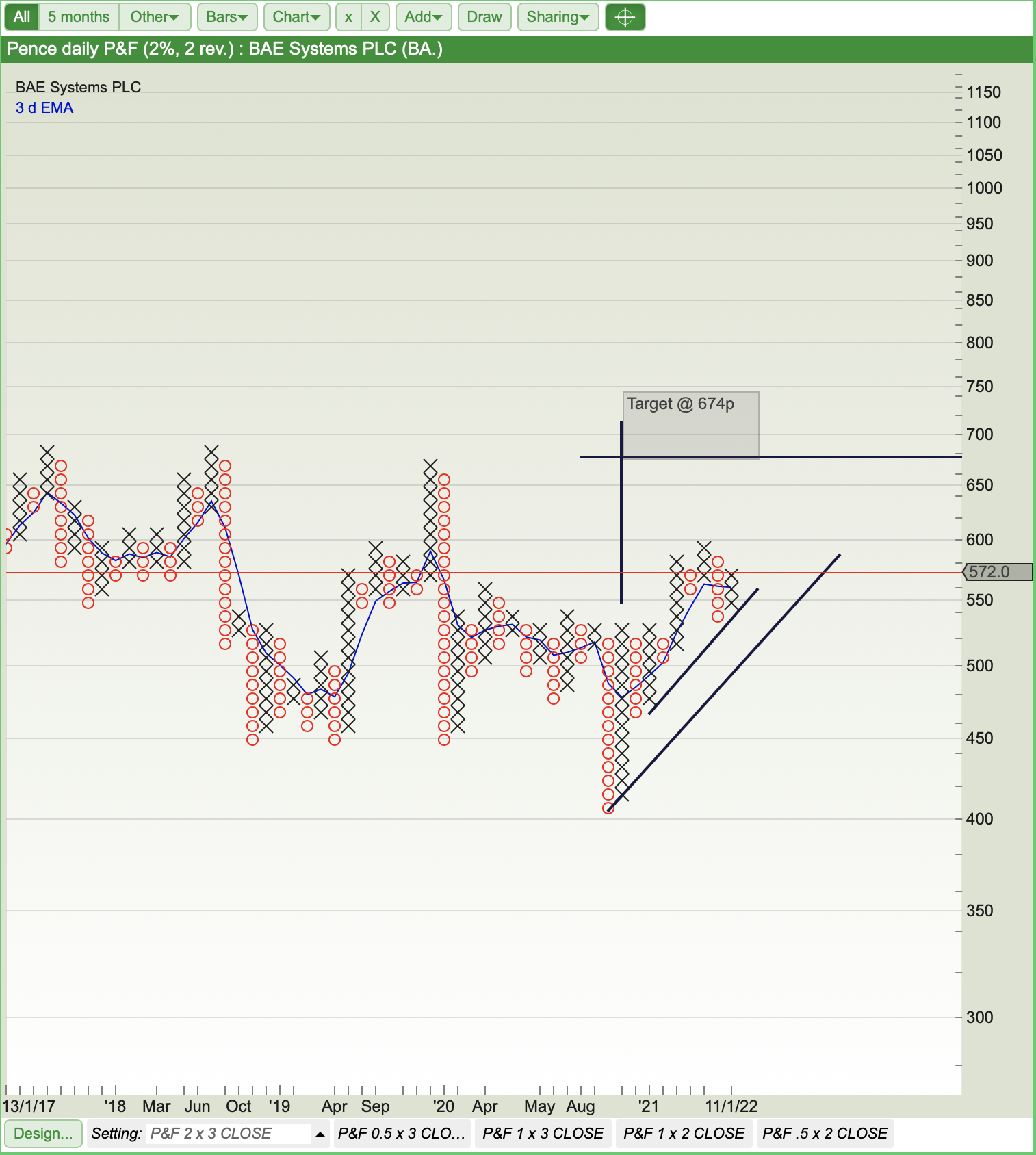The image size is (1036, 1155).
Task: Select the All time range button
Action: [x=22, y=17]
